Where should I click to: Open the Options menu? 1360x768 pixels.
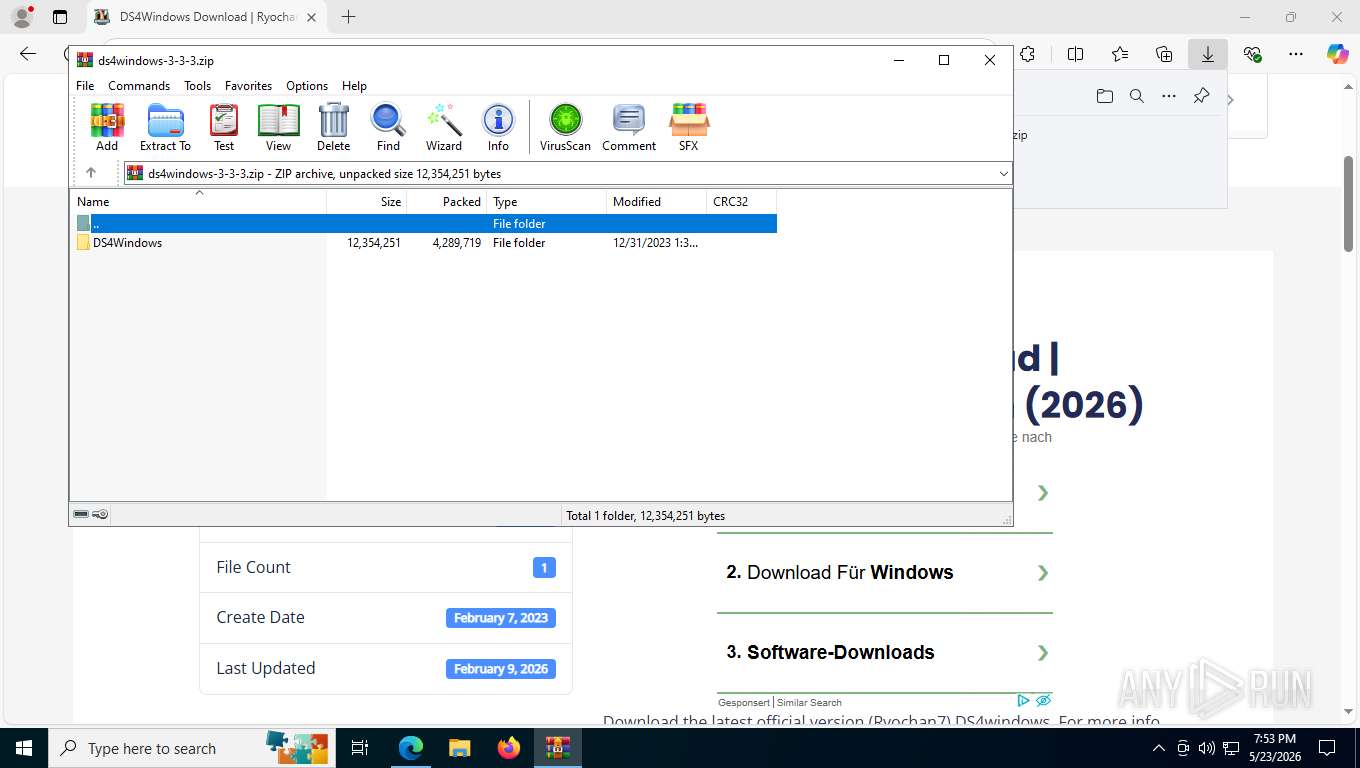pos(307,86)
